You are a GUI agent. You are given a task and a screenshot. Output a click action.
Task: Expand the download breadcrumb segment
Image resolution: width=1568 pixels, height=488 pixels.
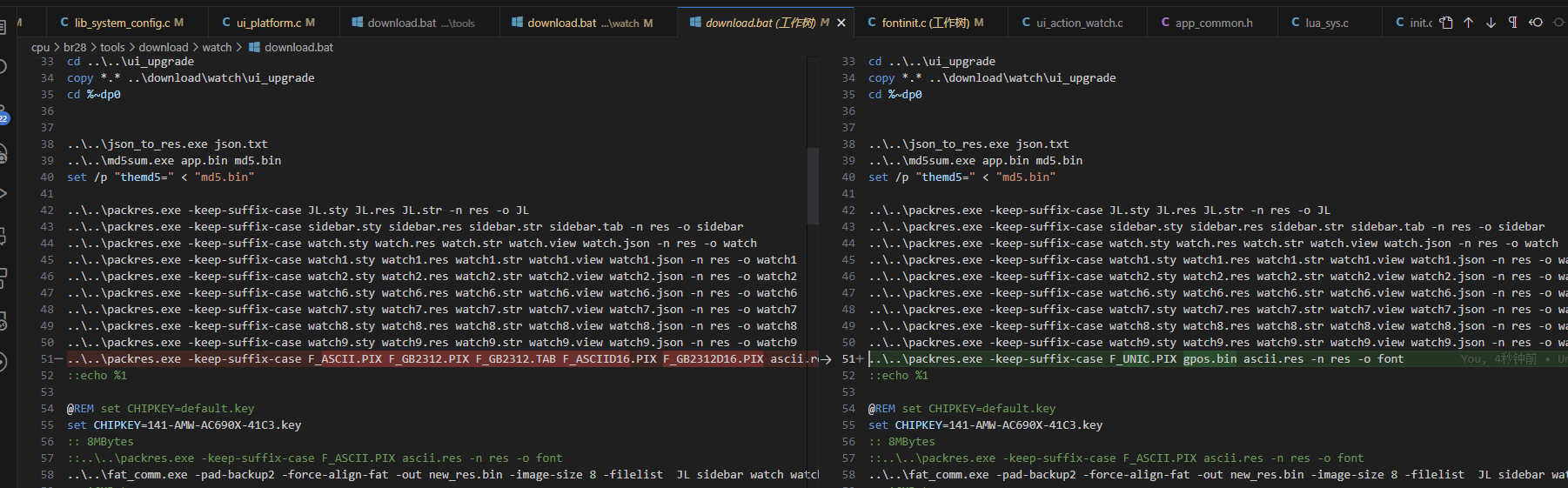[164, 47]
